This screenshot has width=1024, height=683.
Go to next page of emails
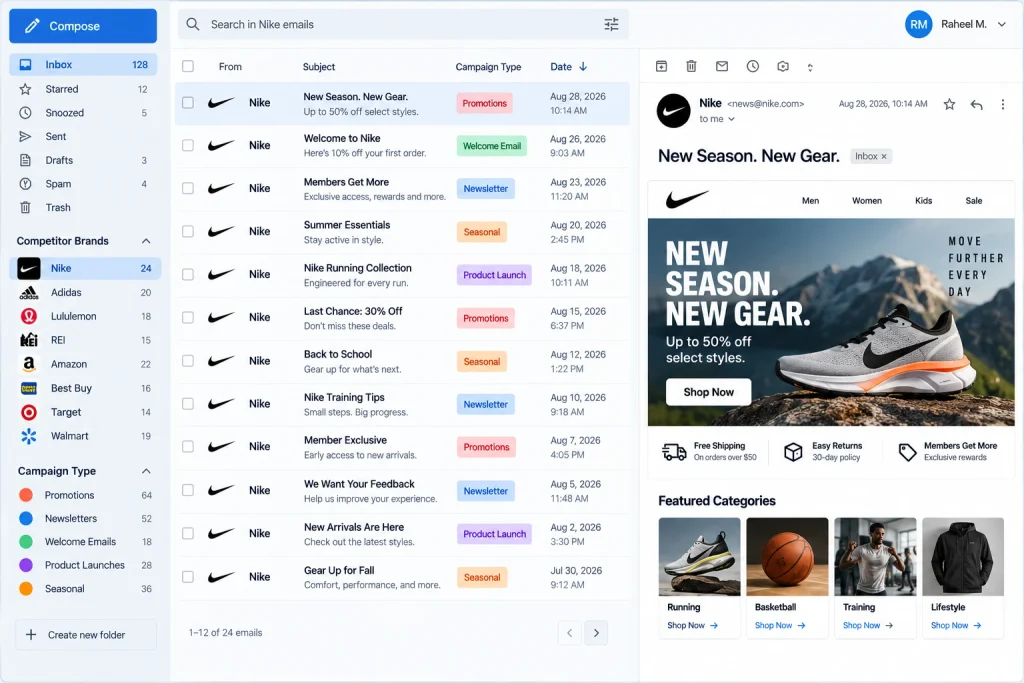click(x=596, y=633)
